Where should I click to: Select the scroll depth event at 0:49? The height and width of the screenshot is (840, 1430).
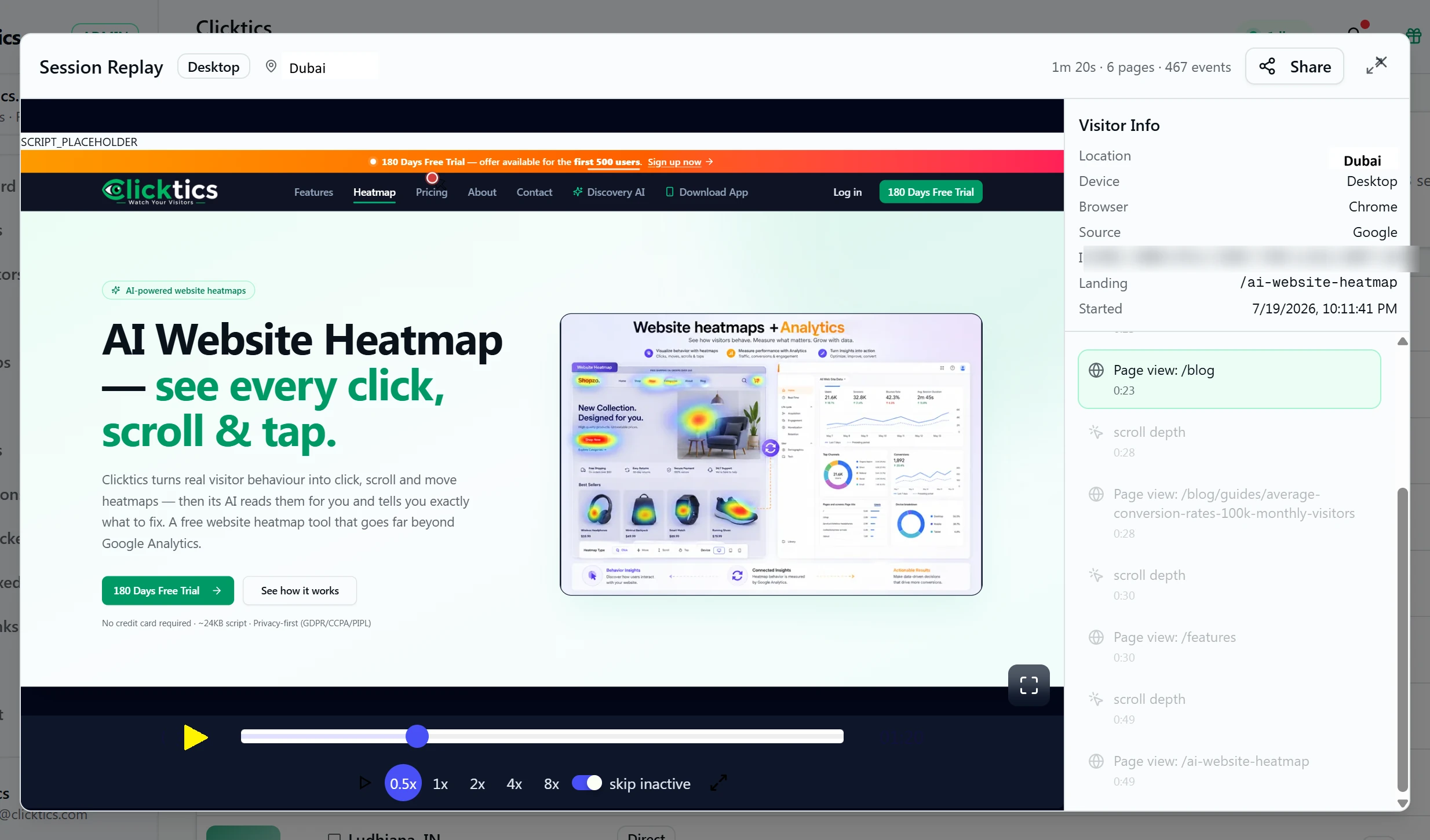(x=1229, y=708)
